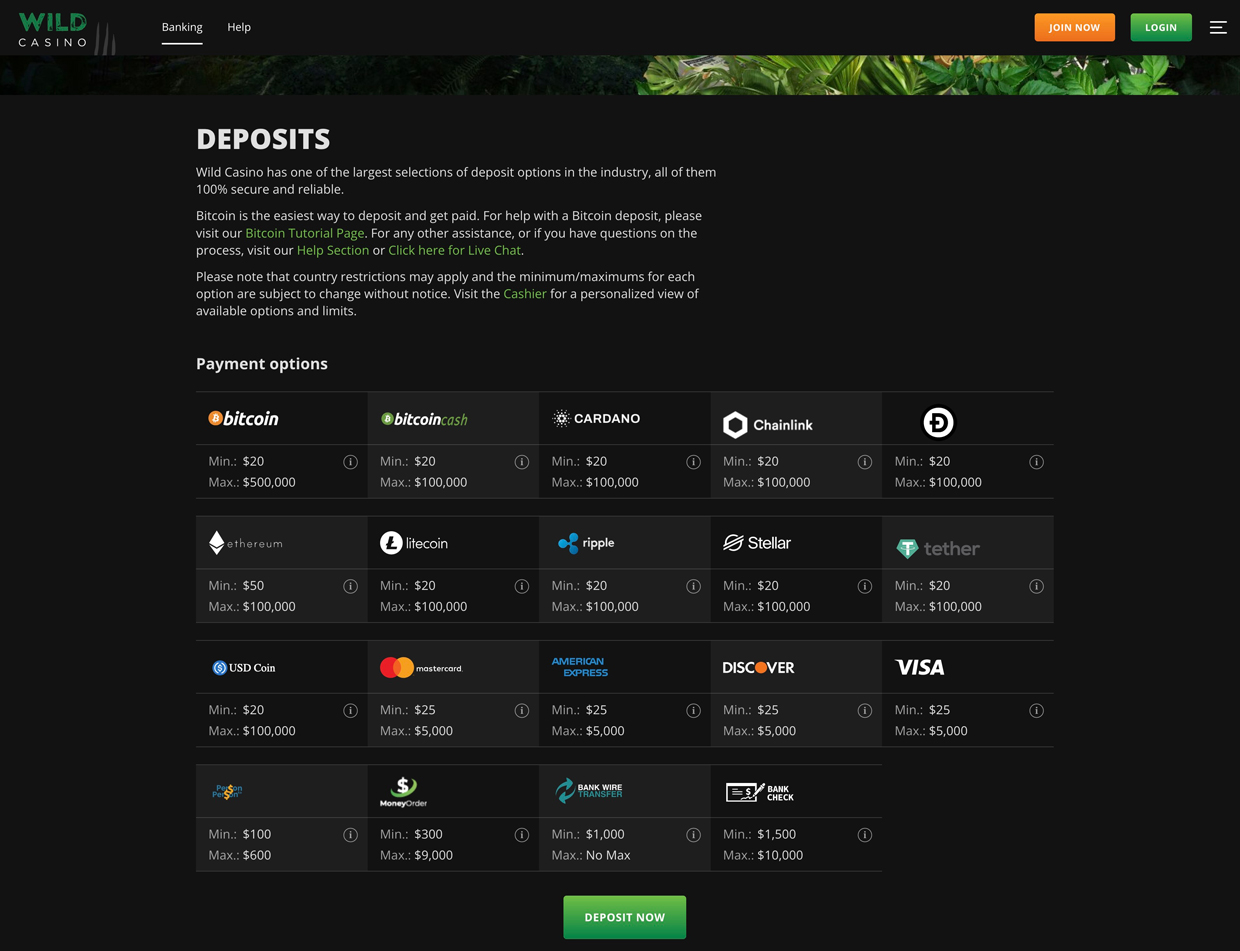Follow the Help Section link
Viewport: 1240px width, 951px height.
coord(333,250)
